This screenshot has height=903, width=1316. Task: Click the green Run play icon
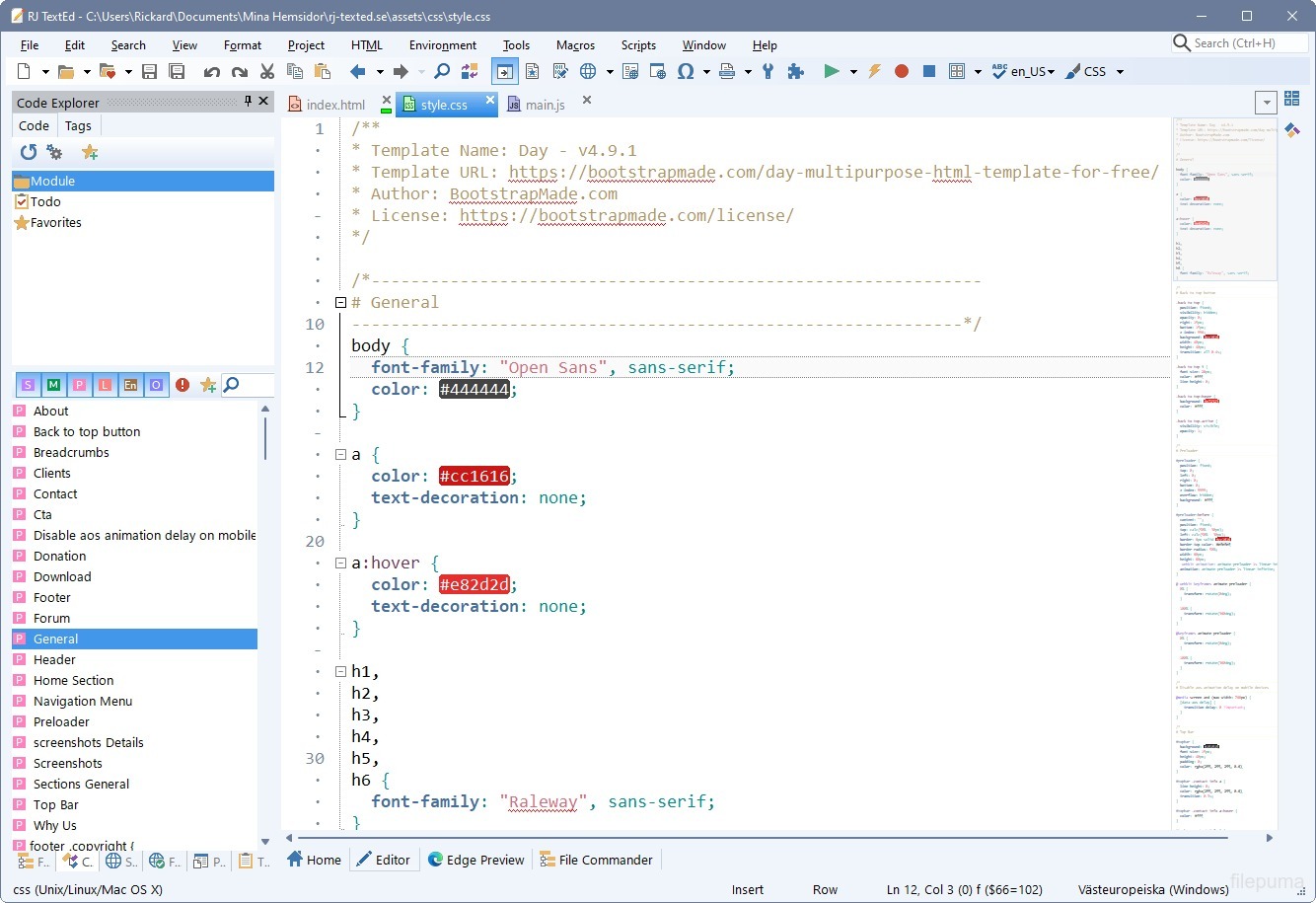pyautogui.click(x=832, y=71)
